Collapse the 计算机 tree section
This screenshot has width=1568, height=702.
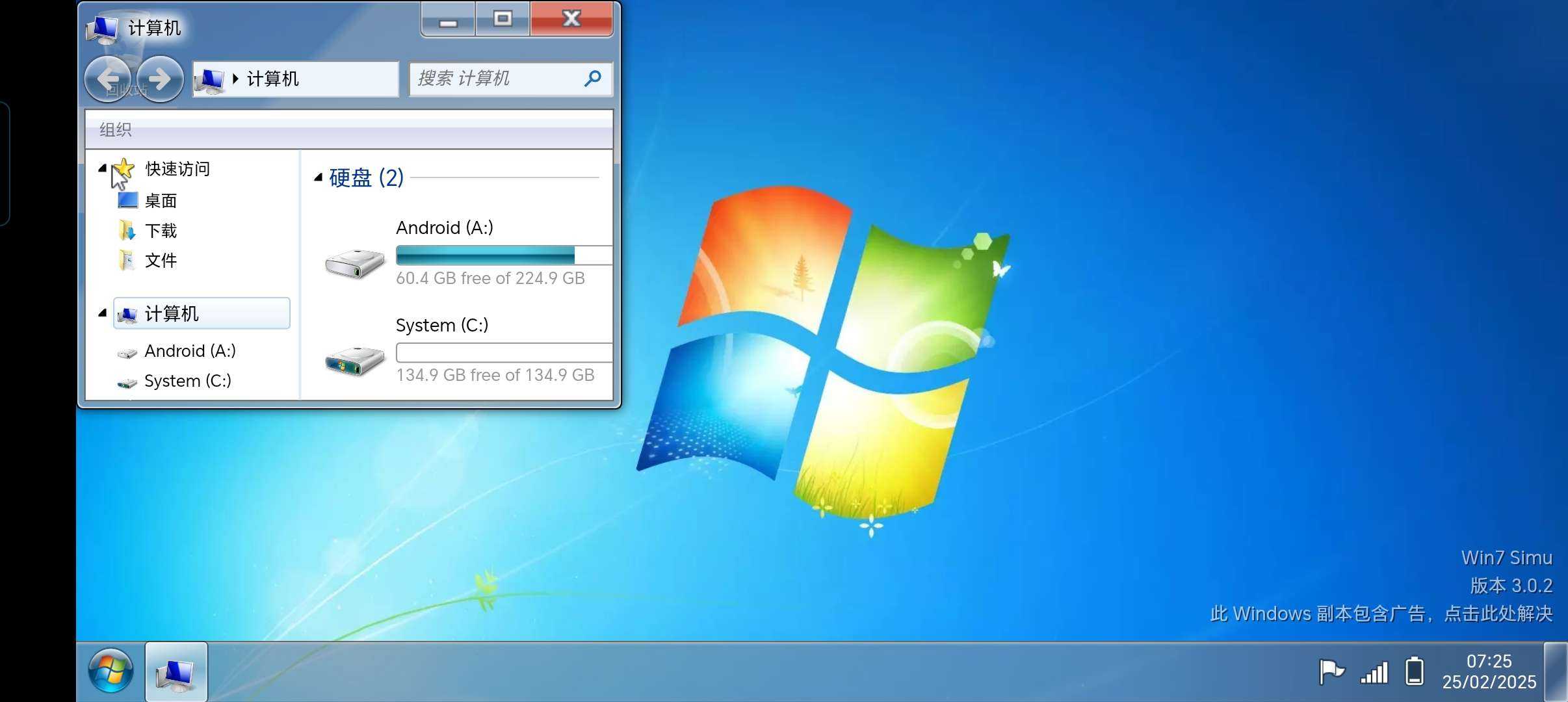point(103,313)
